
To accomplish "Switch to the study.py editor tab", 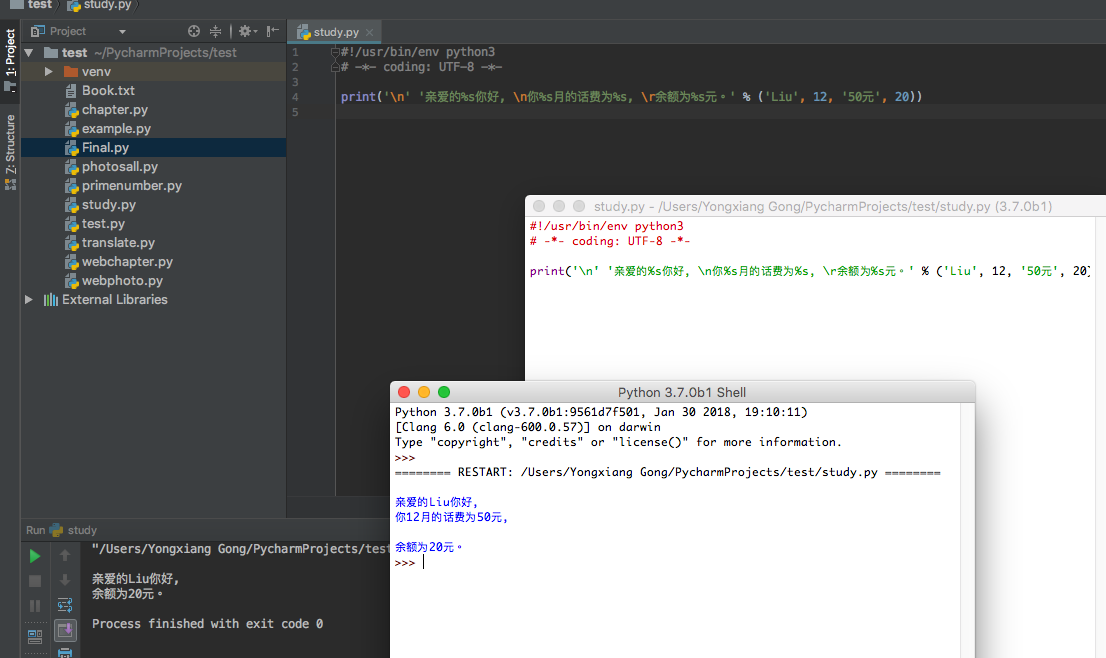I will [336, 32].
